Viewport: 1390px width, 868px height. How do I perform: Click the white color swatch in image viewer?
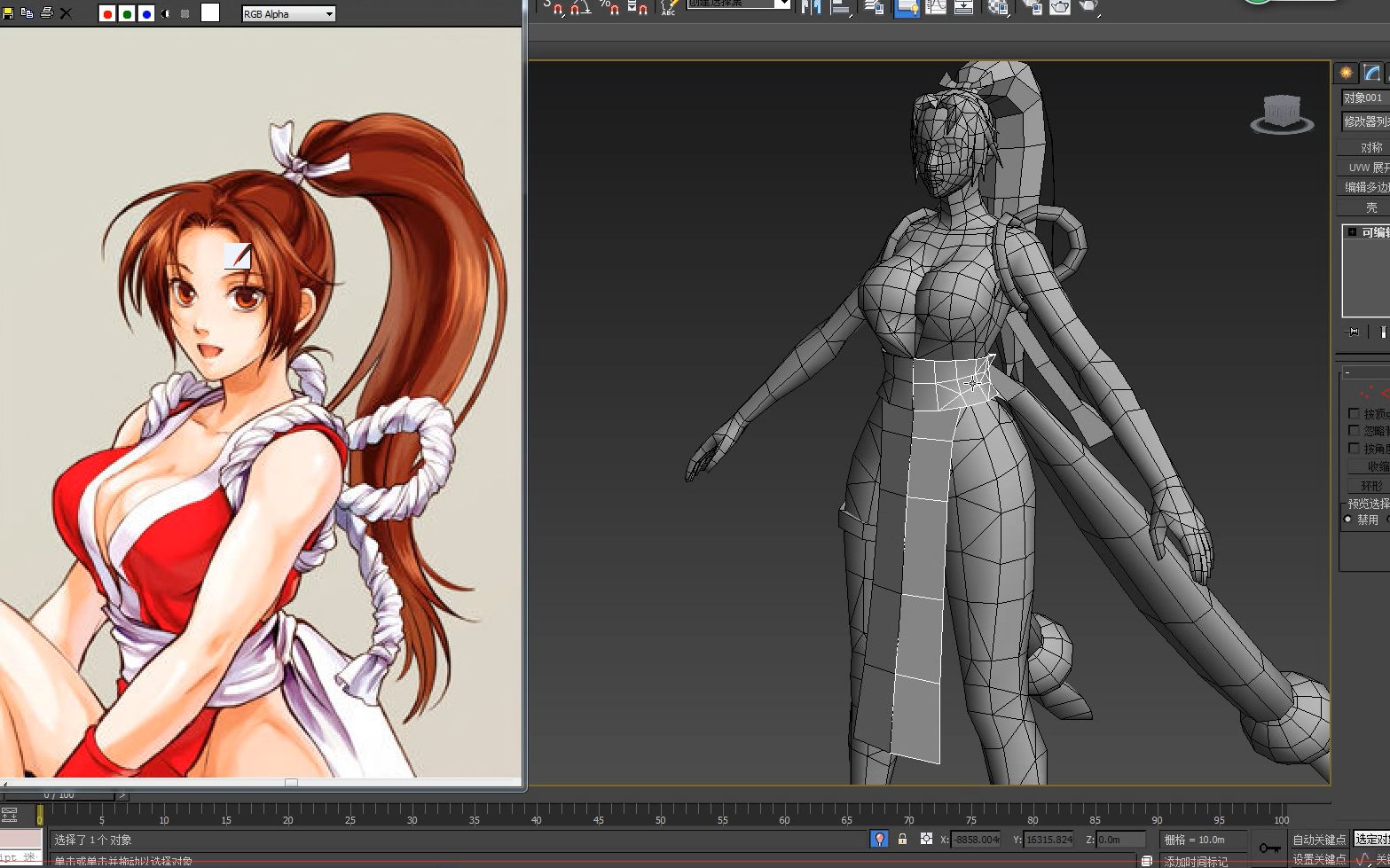coord(210,13)
